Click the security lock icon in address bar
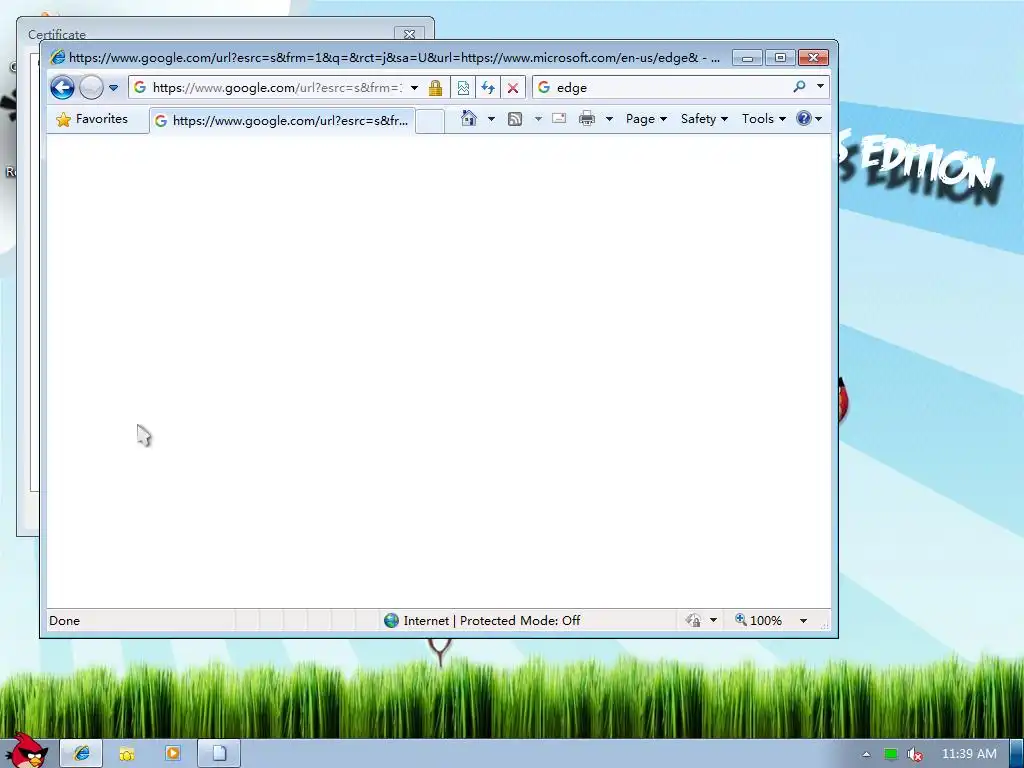The width and height of the screenshot is (1024, 768). tap(436, 88)
